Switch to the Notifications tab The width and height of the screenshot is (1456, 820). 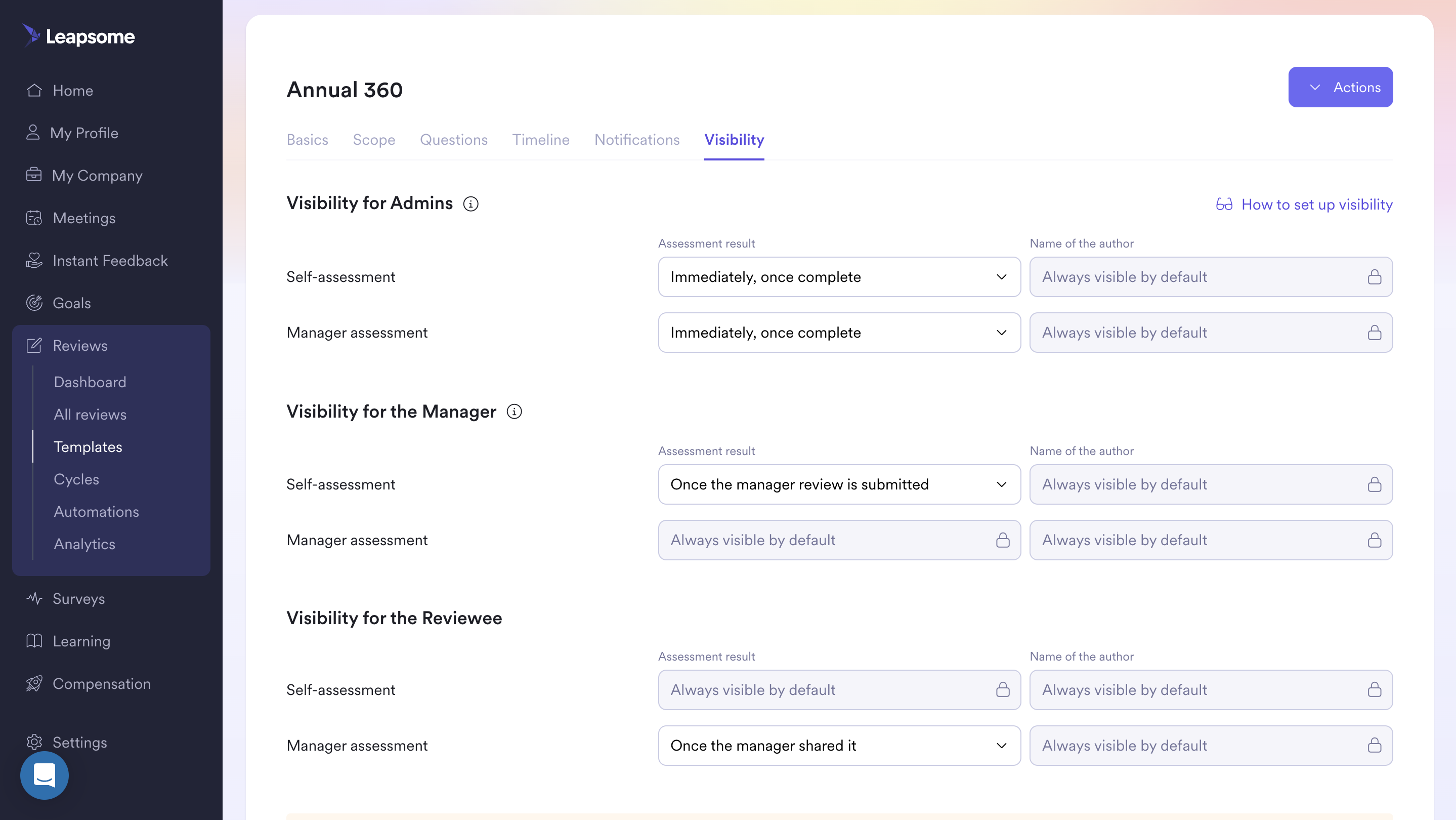coord(636,140)
